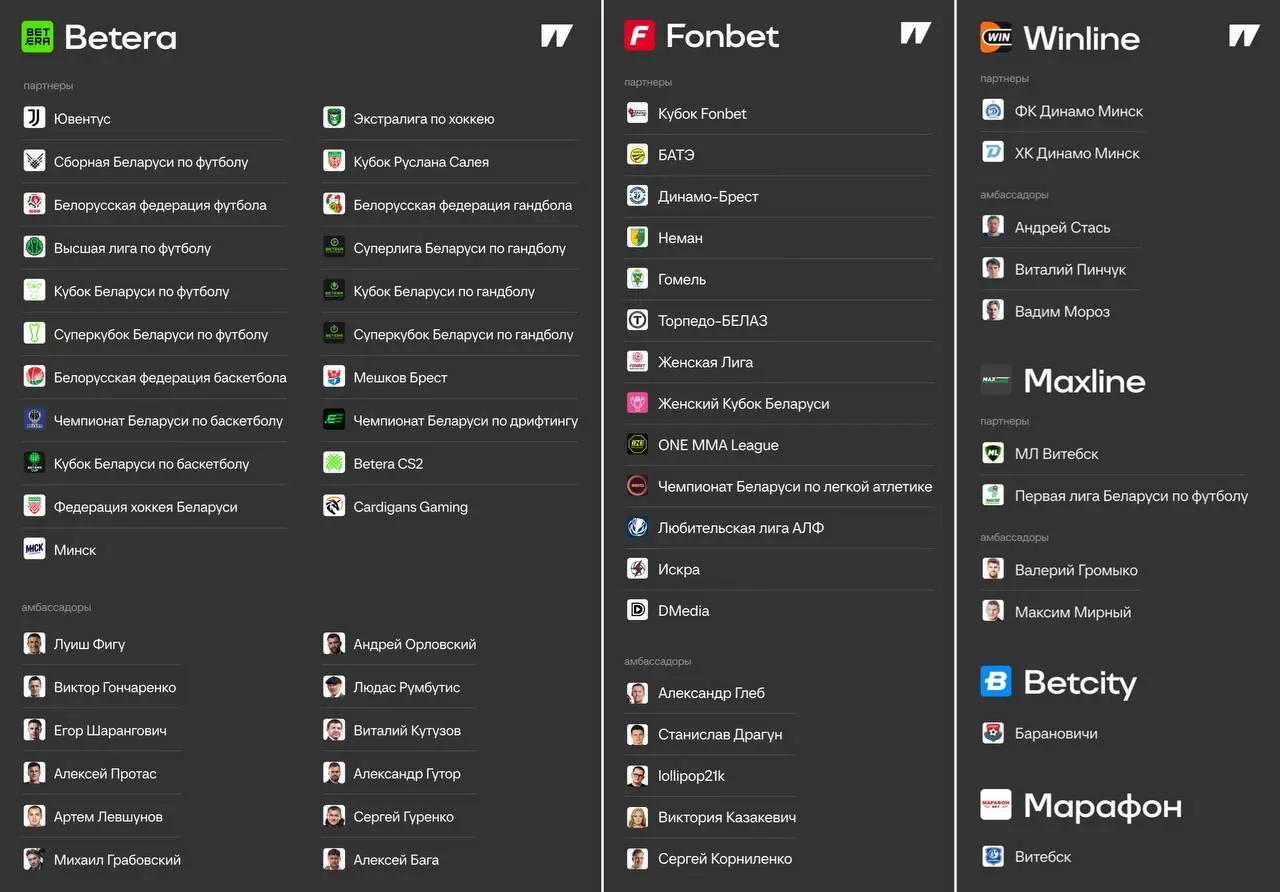The height and width of the screenshot is (892, 1280).
Task: Click the text 'Алексей Бага'
Action: tap(396, 859)
